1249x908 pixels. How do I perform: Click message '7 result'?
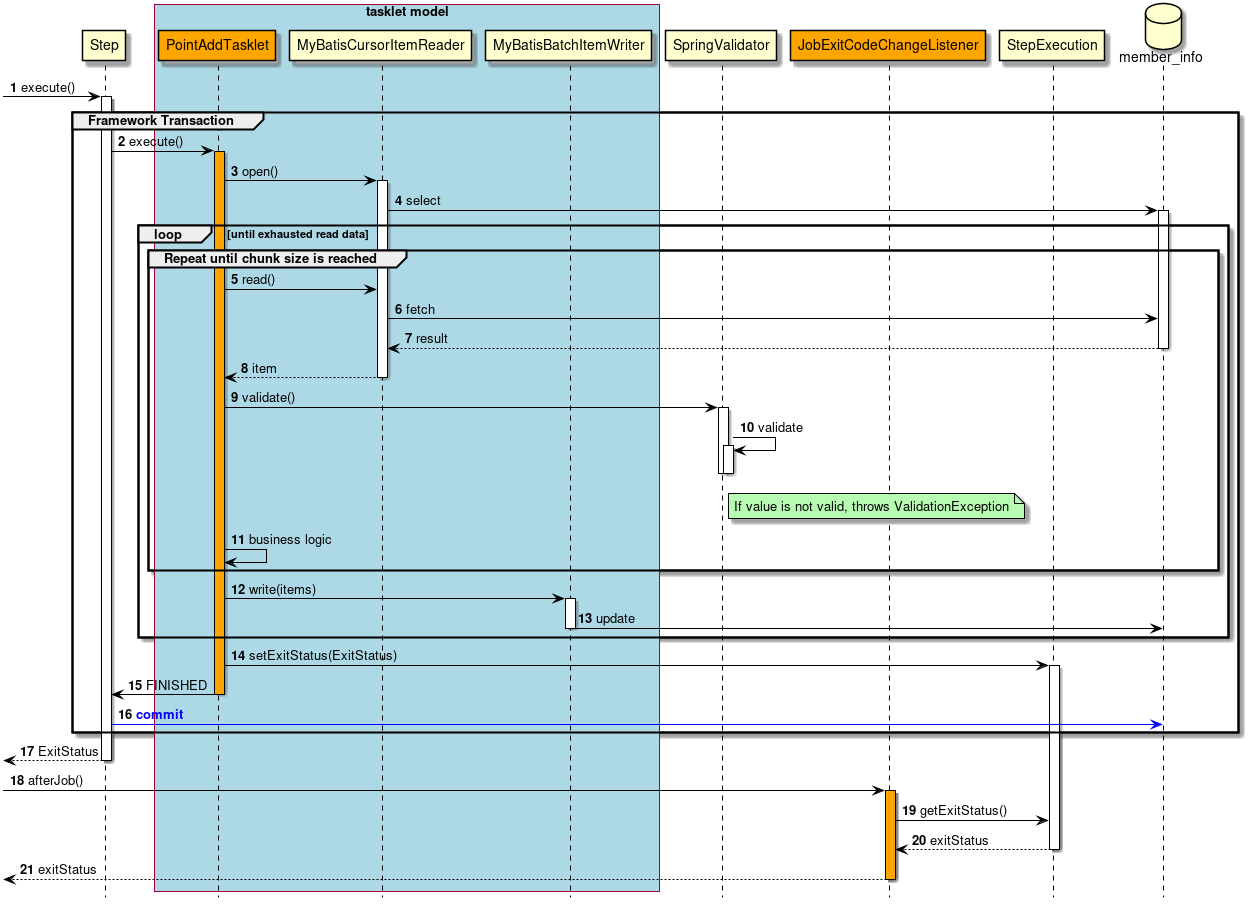click(426, 339)
